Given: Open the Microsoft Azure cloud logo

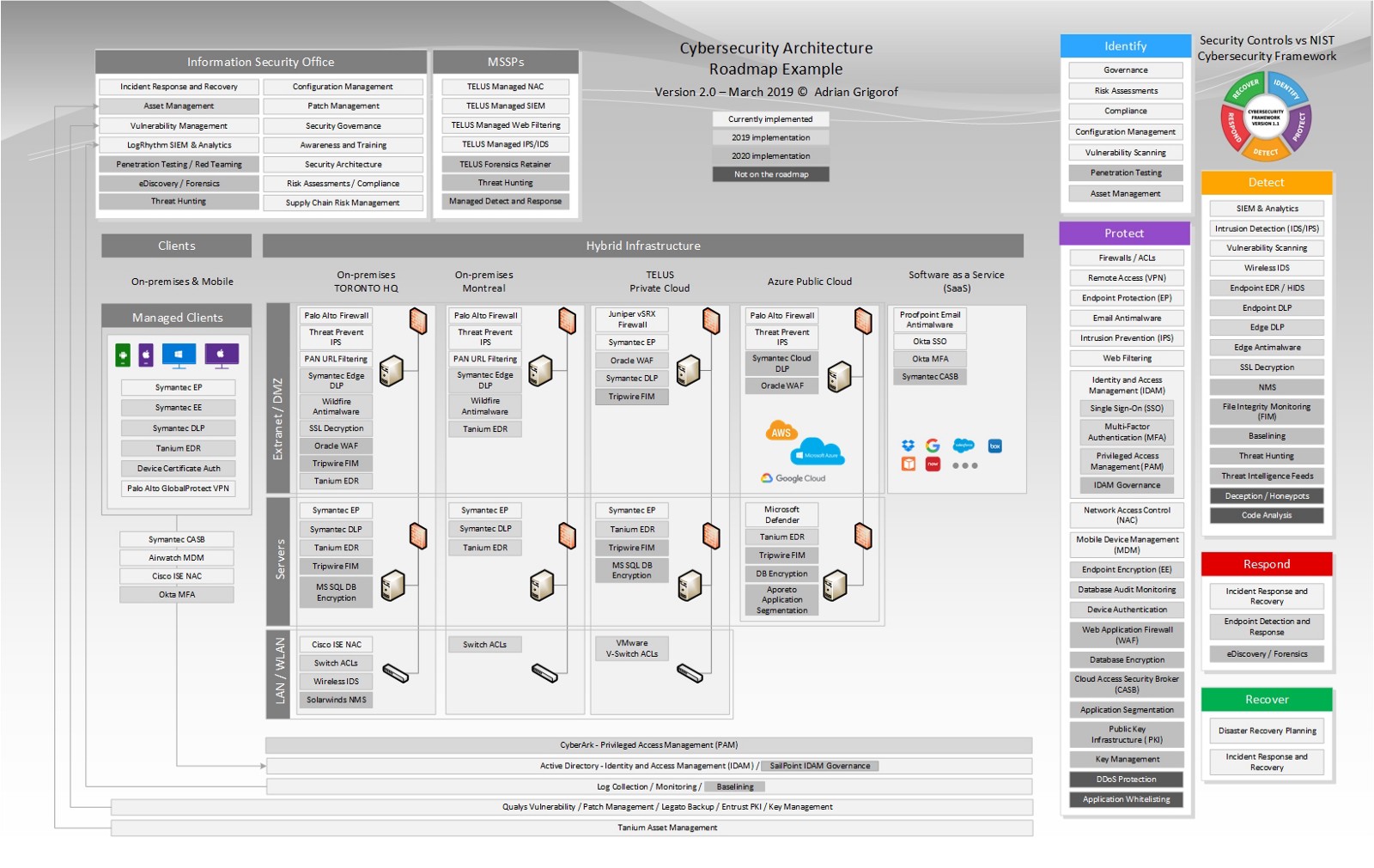Looking at the screenshot, I should pyautogui.click(x=818, y=452).
